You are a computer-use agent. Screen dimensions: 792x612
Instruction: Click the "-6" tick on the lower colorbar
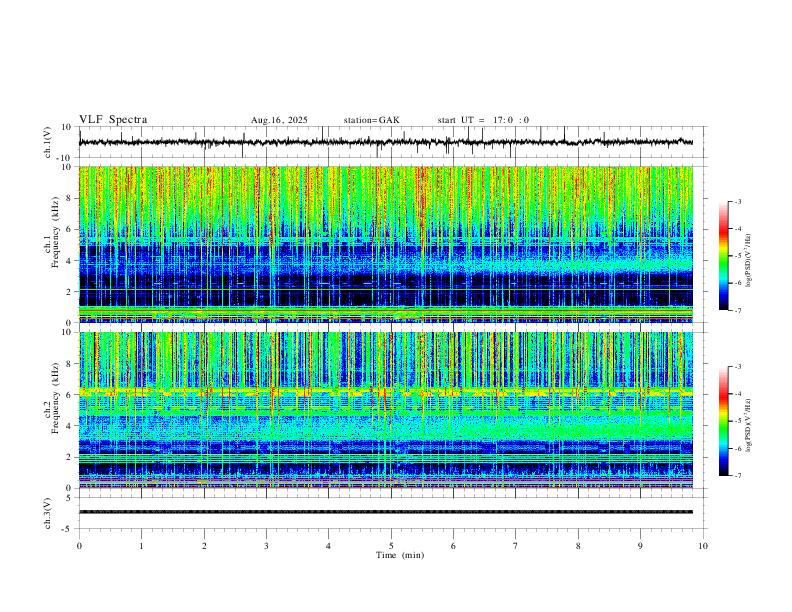tap(737, 448)
